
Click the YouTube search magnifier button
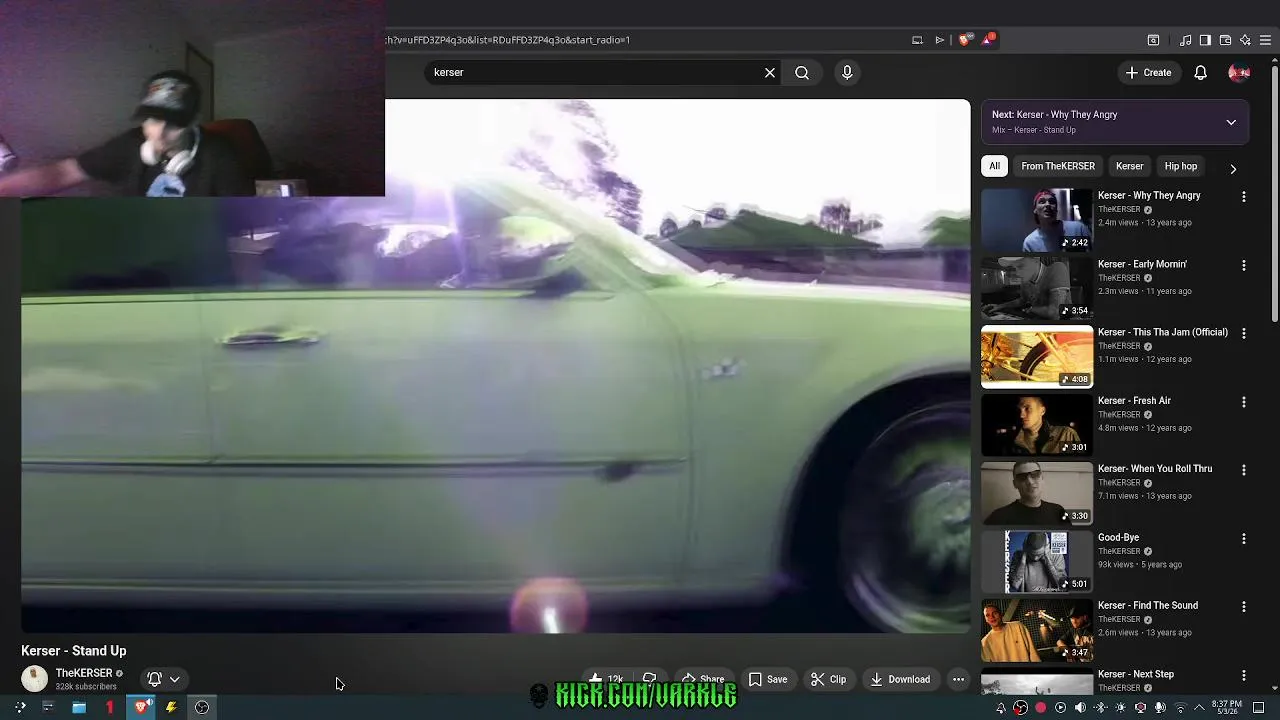(802, 72)
